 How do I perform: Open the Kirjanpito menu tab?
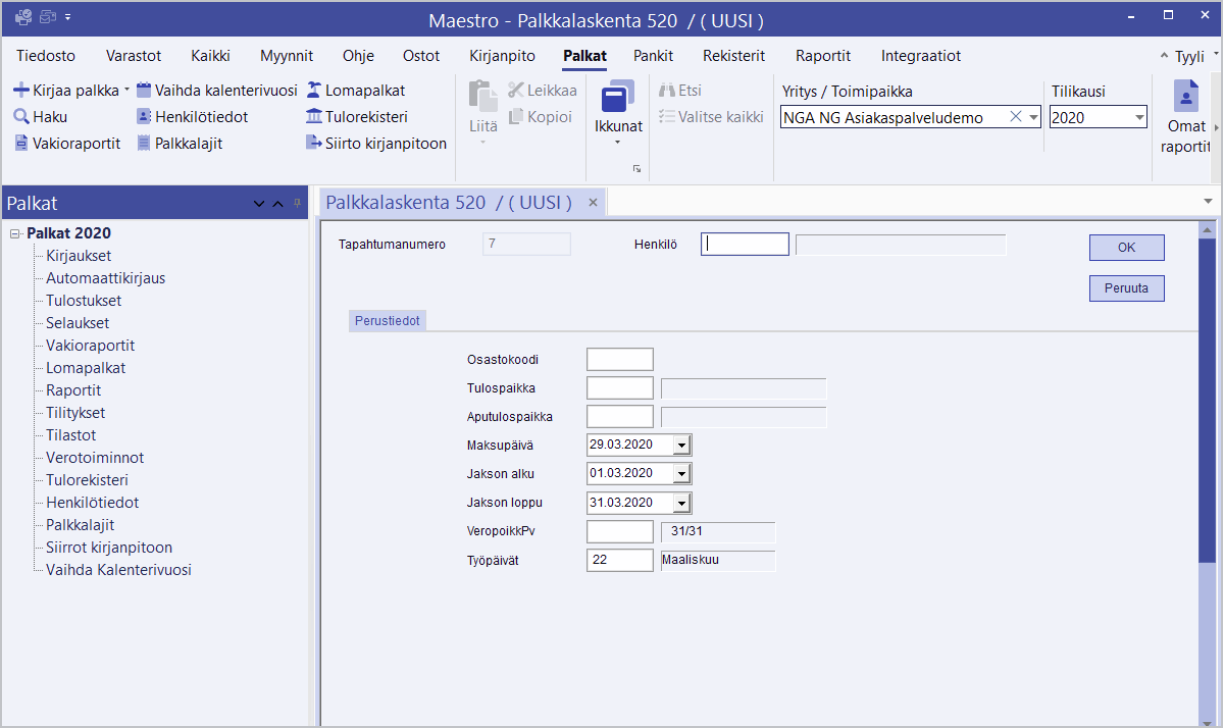(x=502, y=56)
